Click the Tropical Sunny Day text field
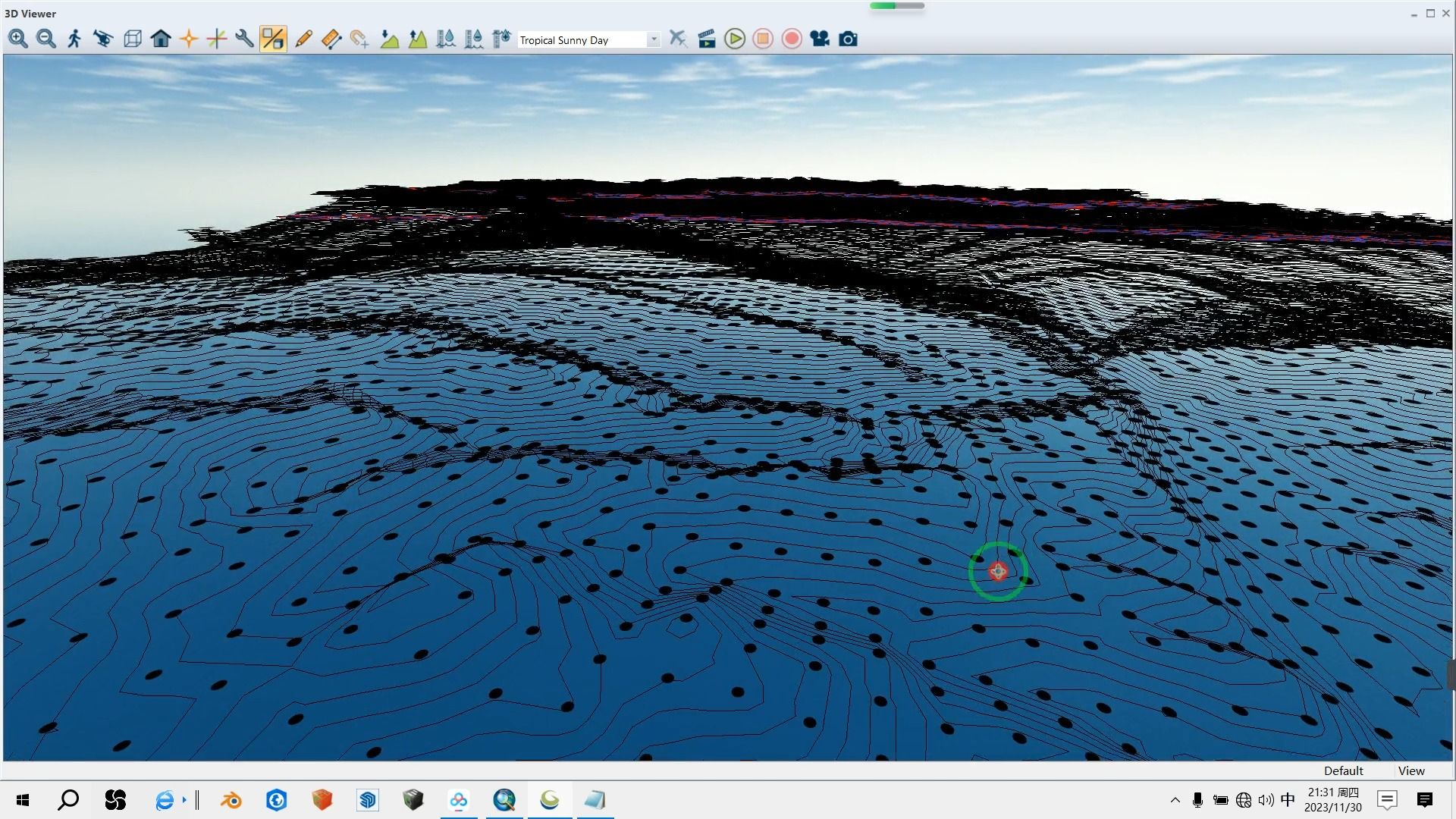 coord(581,40)
